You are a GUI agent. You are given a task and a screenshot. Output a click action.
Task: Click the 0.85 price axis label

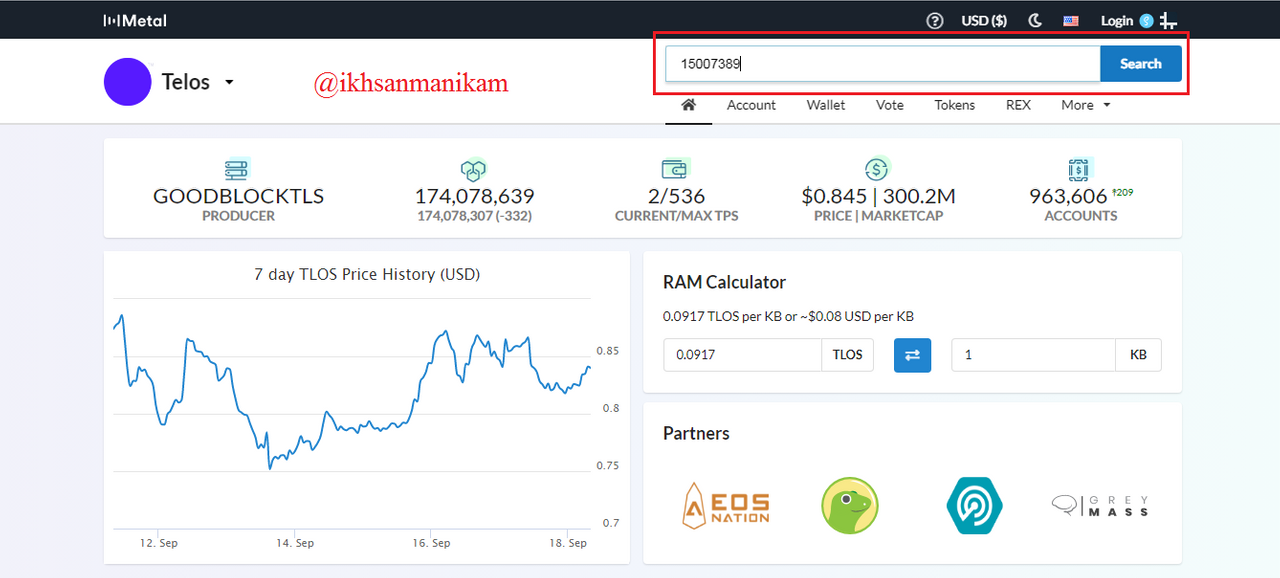pos(608,351)
